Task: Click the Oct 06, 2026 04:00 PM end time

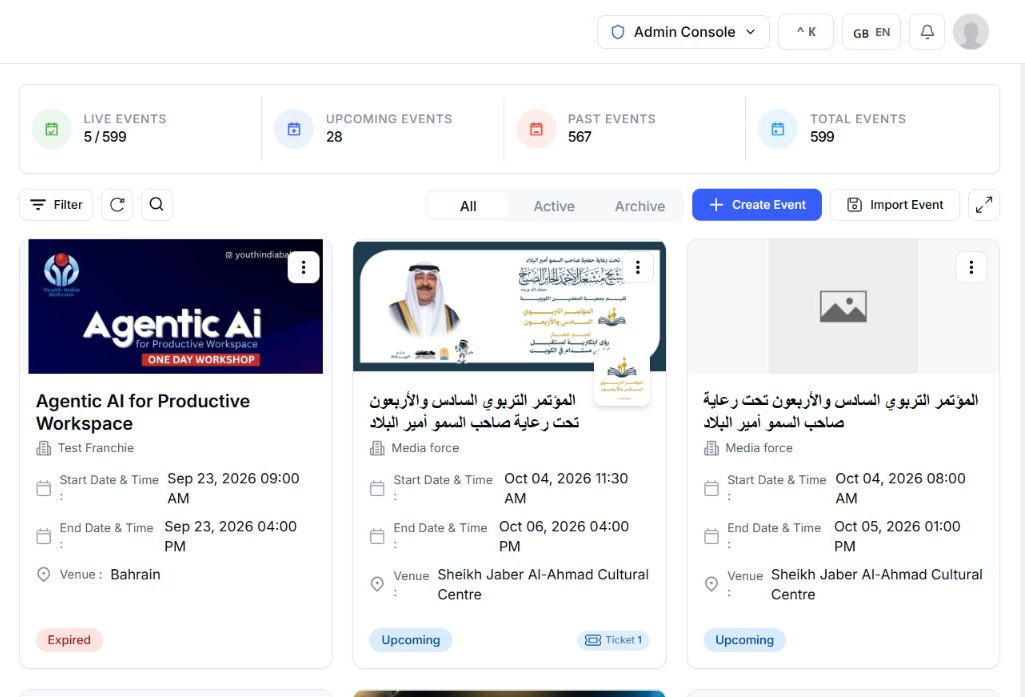Action: 564,536
